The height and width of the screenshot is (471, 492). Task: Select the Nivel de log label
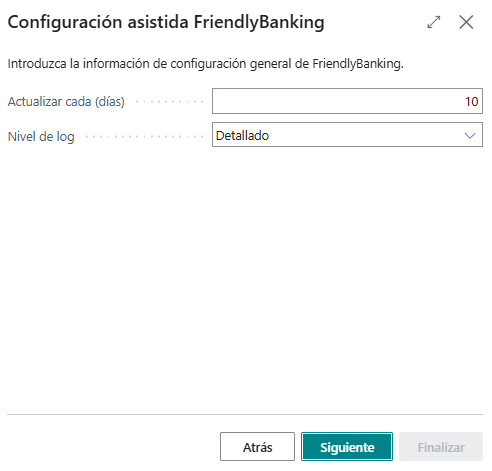click(41, 137)
